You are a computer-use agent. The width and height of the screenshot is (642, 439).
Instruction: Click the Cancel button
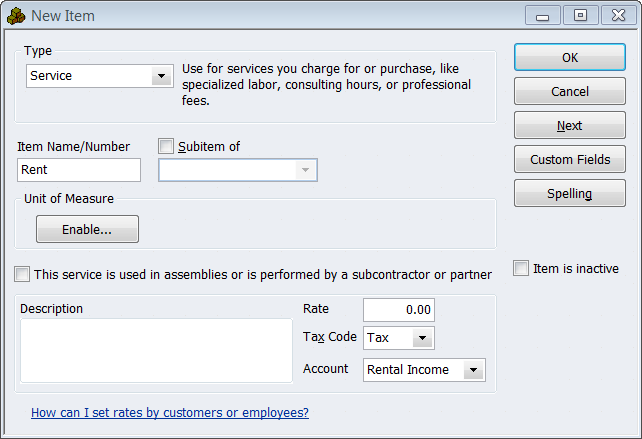pyautogui.click(x=570, y=92)
